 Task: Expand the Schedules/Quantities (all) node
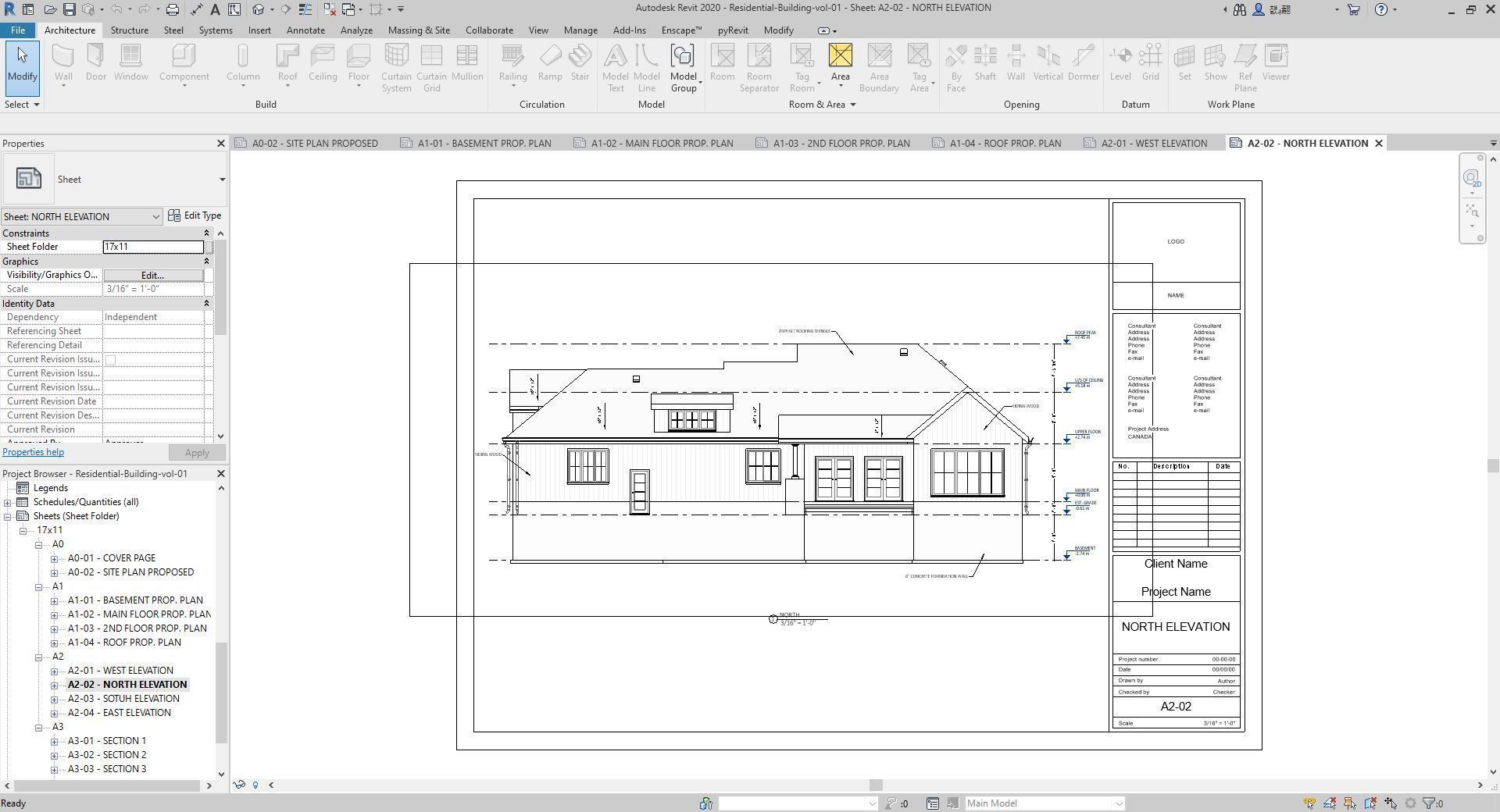[x=7, y=503]
